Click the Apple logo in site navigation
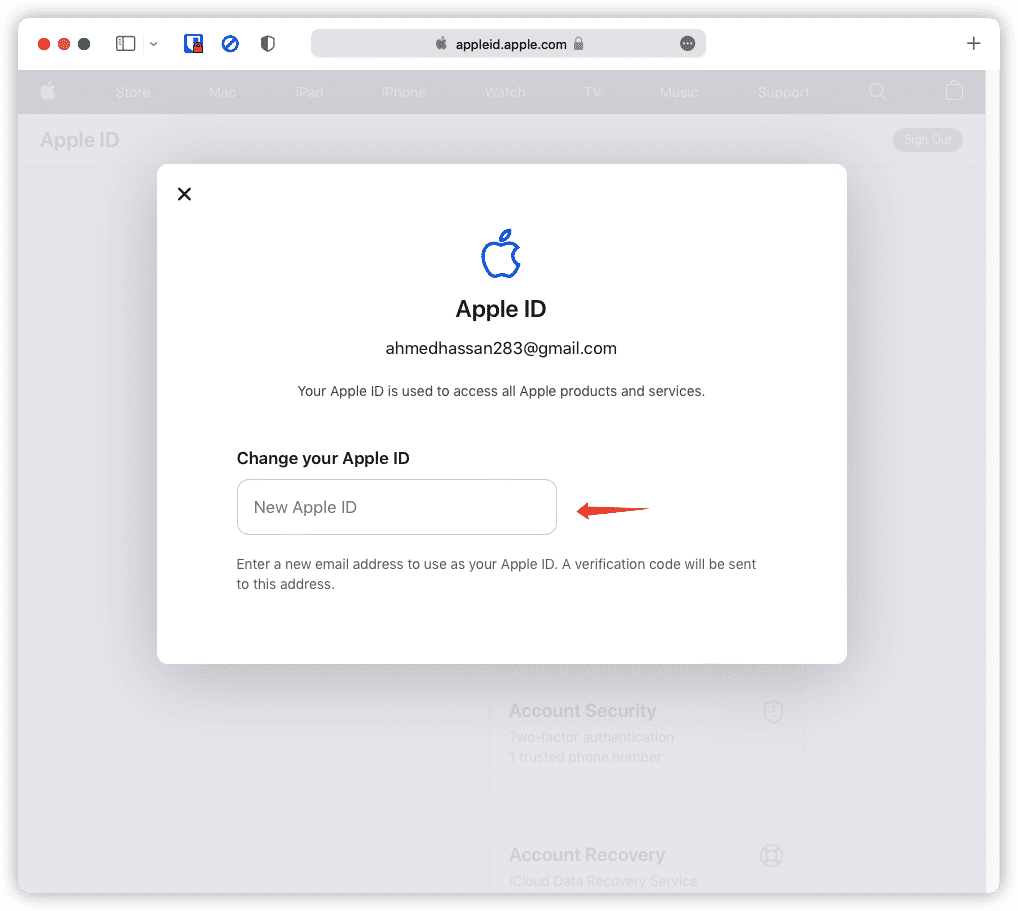Viewport: 1018px width, 911px height. [48, 92]
